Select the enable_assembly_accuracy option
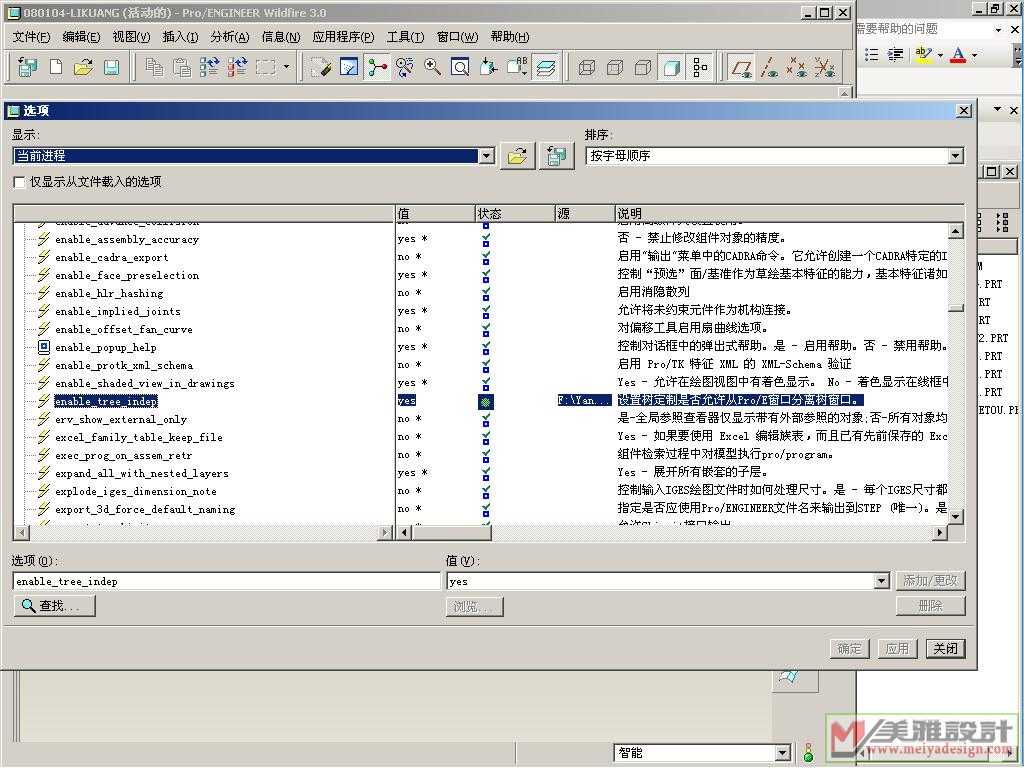 click(x=127, y=240)
